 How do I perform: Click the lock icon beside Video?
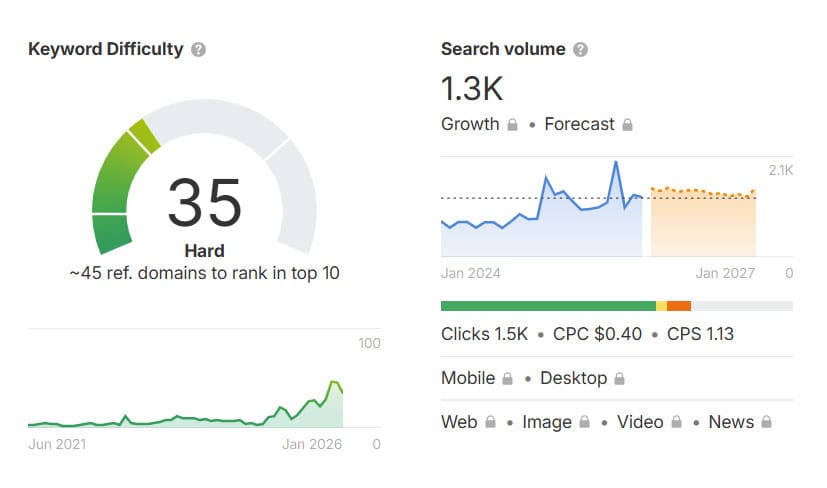point(676,423)
